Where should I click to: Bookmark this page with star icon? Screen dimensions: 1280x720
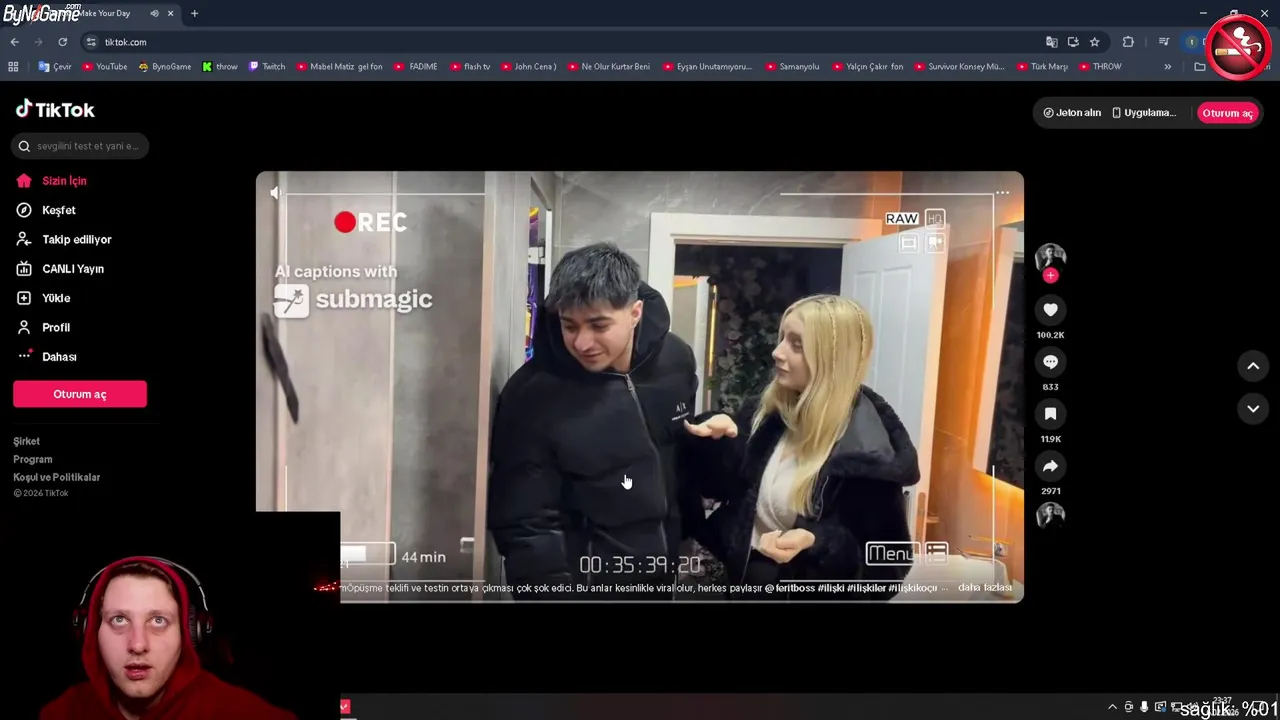tap(1094, 42)
